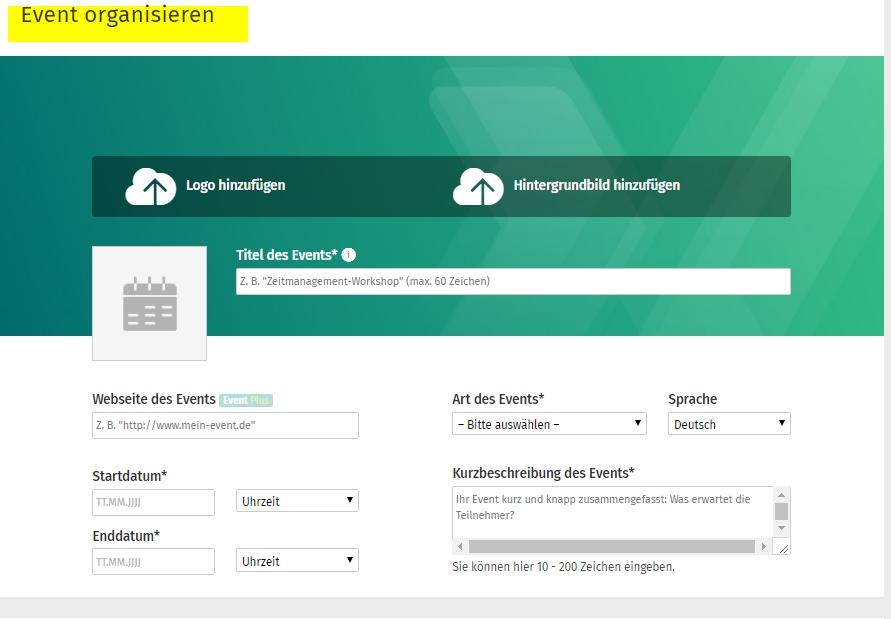This screenshot has height=619, width=891.
Task: Click the textarea vertical scrollbar up arrow
Action: [781, 495]
